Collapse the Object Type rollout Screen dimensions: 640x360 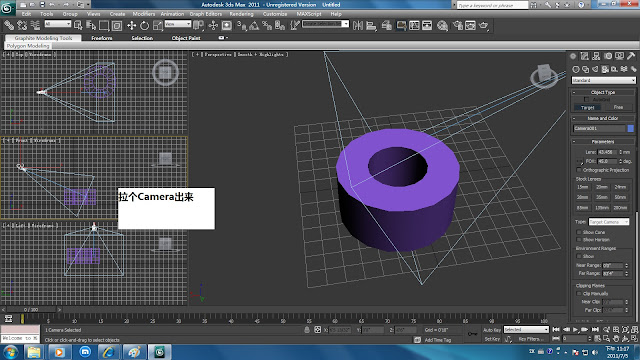603,92
